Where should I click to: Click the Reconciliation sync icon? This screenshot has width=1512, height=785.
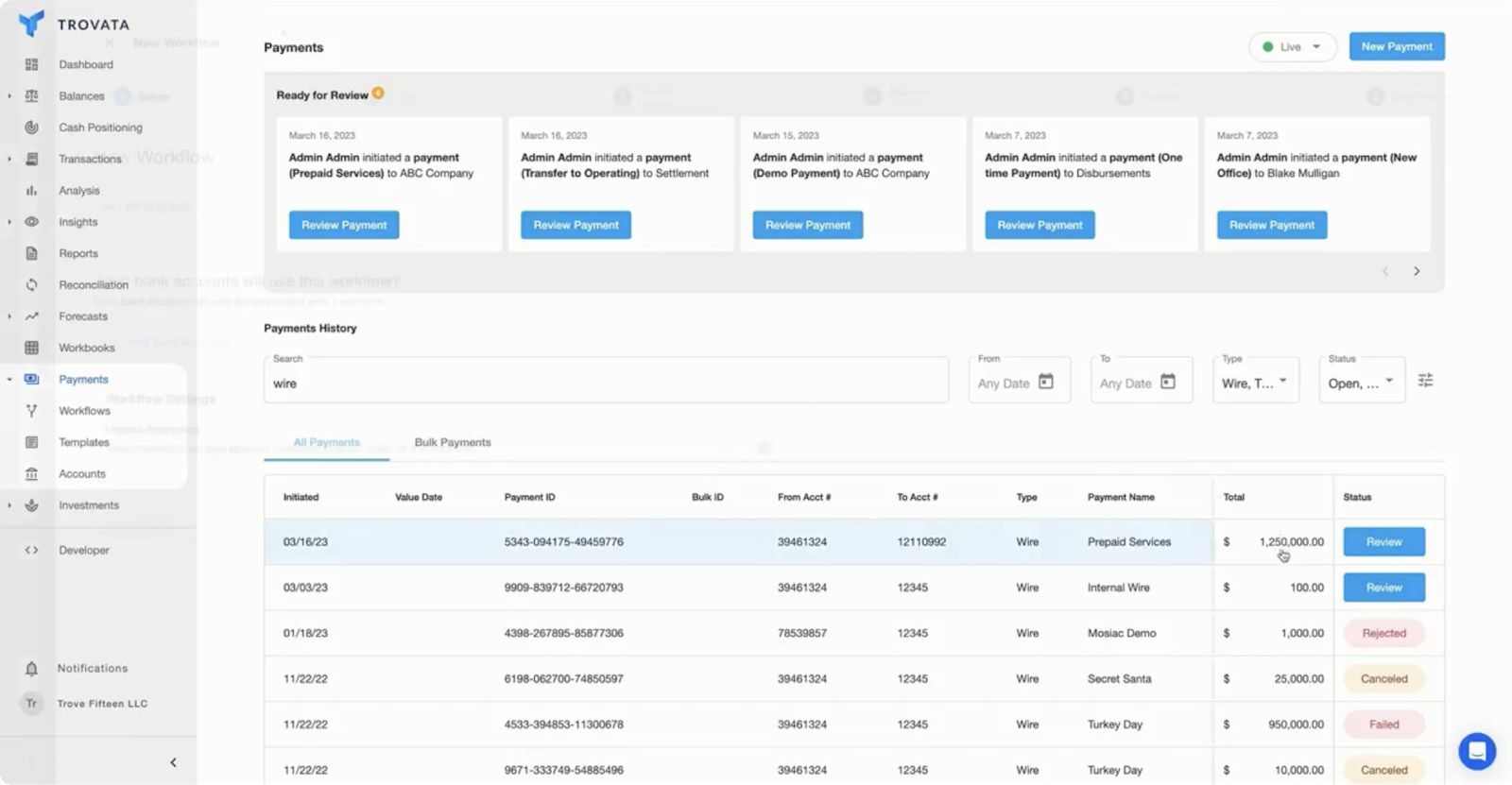[x=31, y=284]
